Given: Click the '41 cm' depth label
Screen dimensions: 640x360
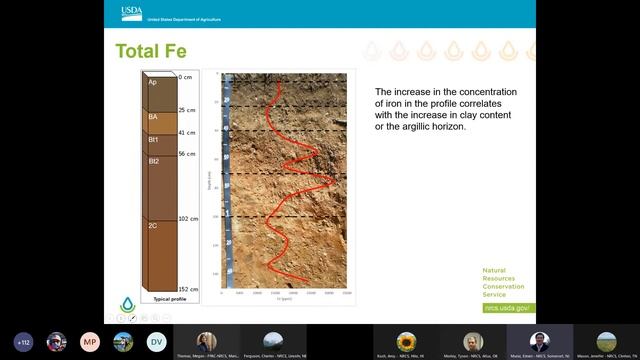Looking at the screenshot, I should point(187,133).
